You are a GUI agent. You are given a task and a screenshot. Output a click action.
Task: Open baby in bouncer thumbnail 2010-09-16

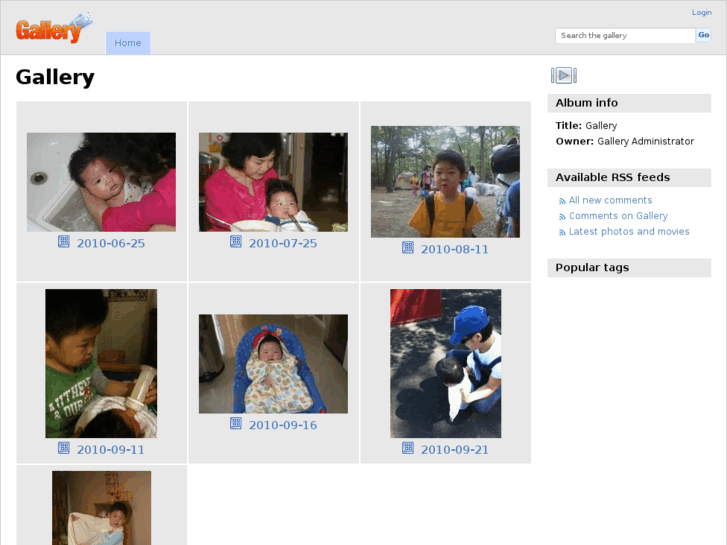click(273, 364)
